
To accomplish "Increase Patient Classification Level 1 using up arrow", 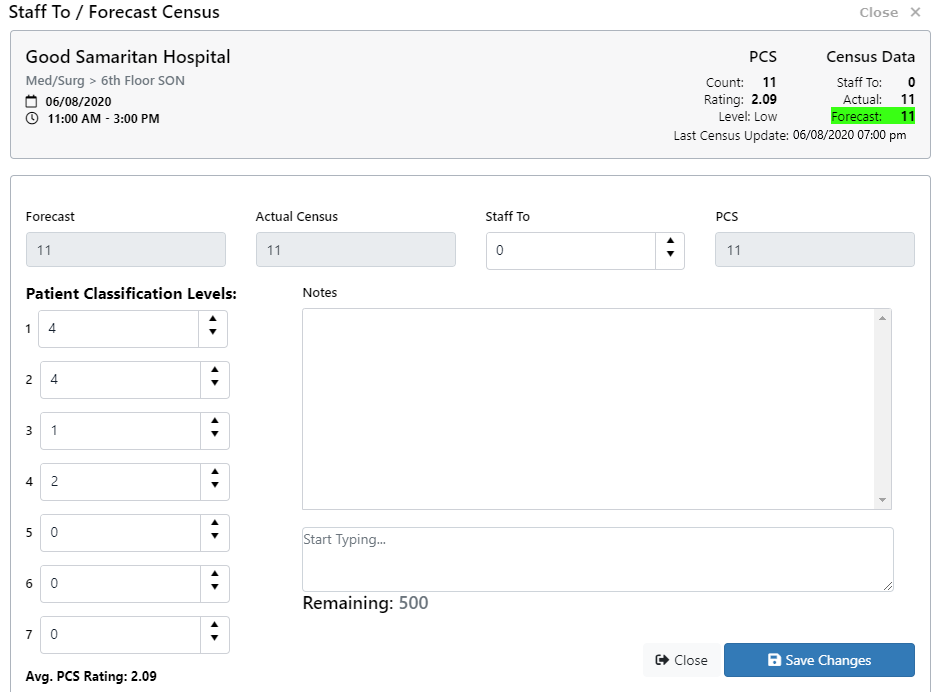I will click(214, 321).
